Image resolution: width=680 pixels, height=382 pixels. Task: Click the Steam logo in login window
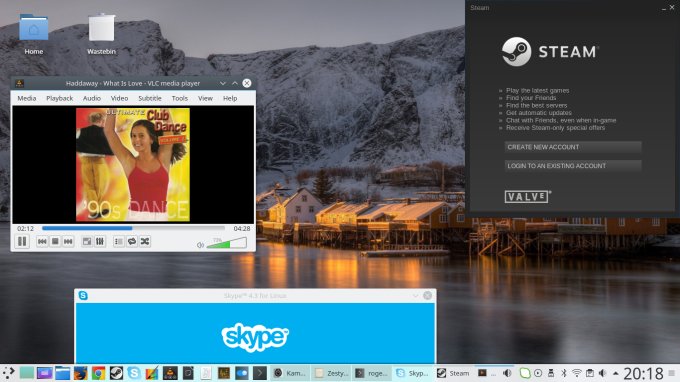tap(551, 52)
